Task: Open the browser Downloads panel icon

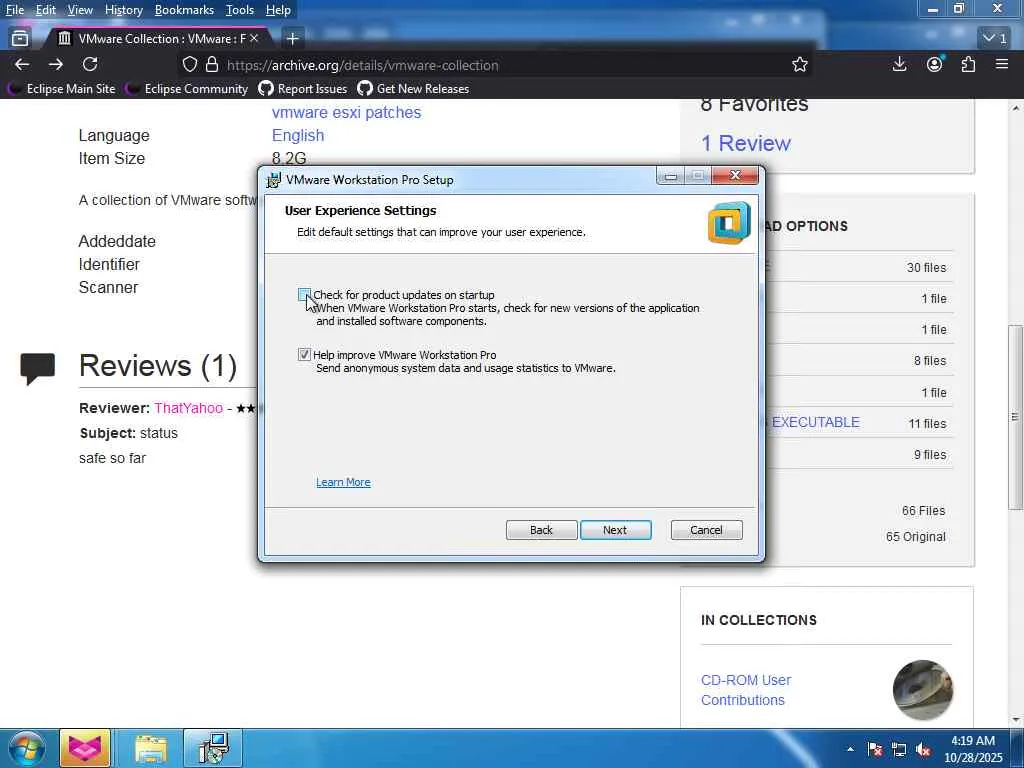Action: click(x=899, y=64)
